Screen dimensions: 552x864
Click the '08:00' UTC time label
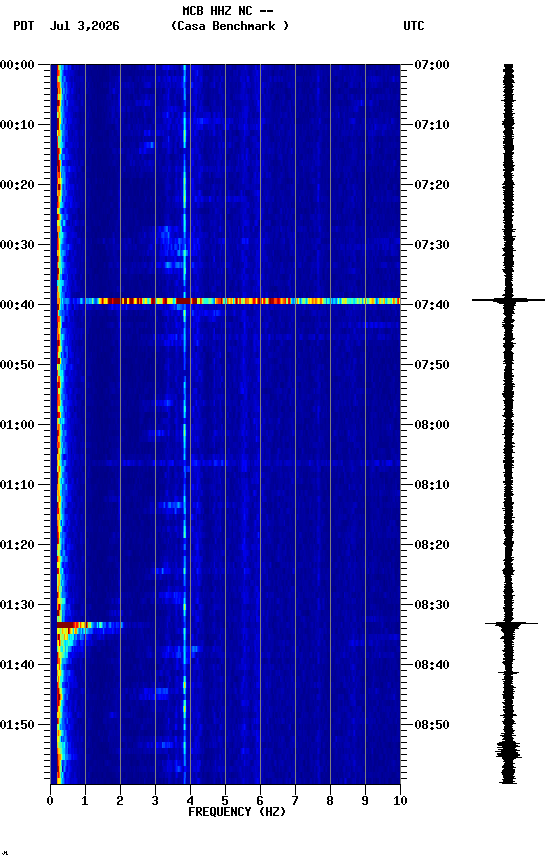pyautogui.click(x=432, y=425)
